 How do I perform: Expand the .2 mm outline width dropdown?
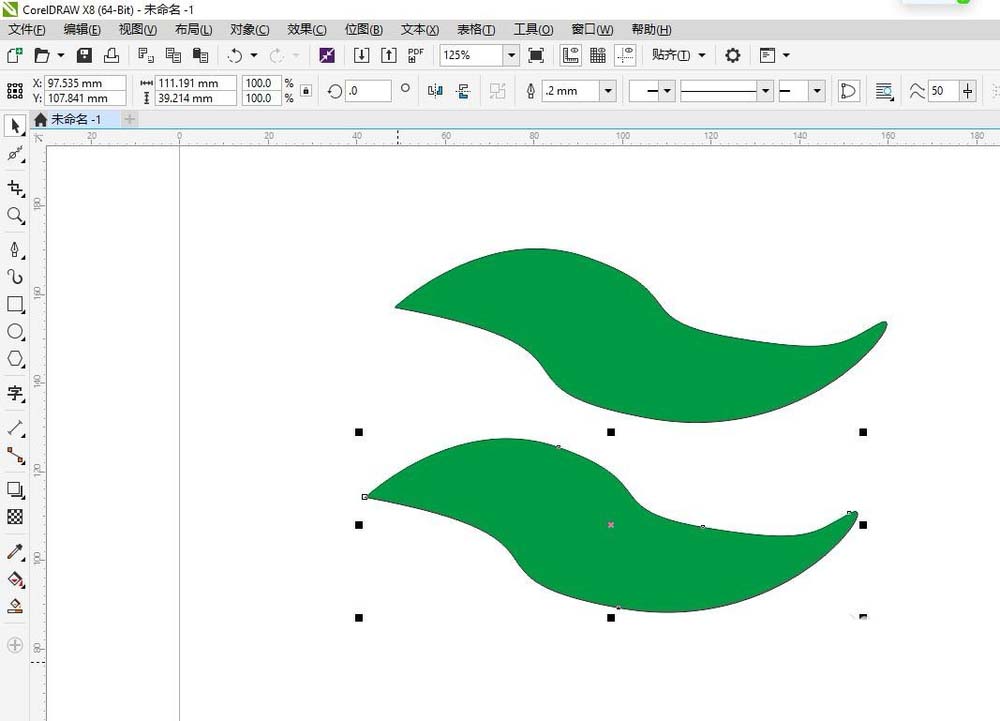pos(608,91)
